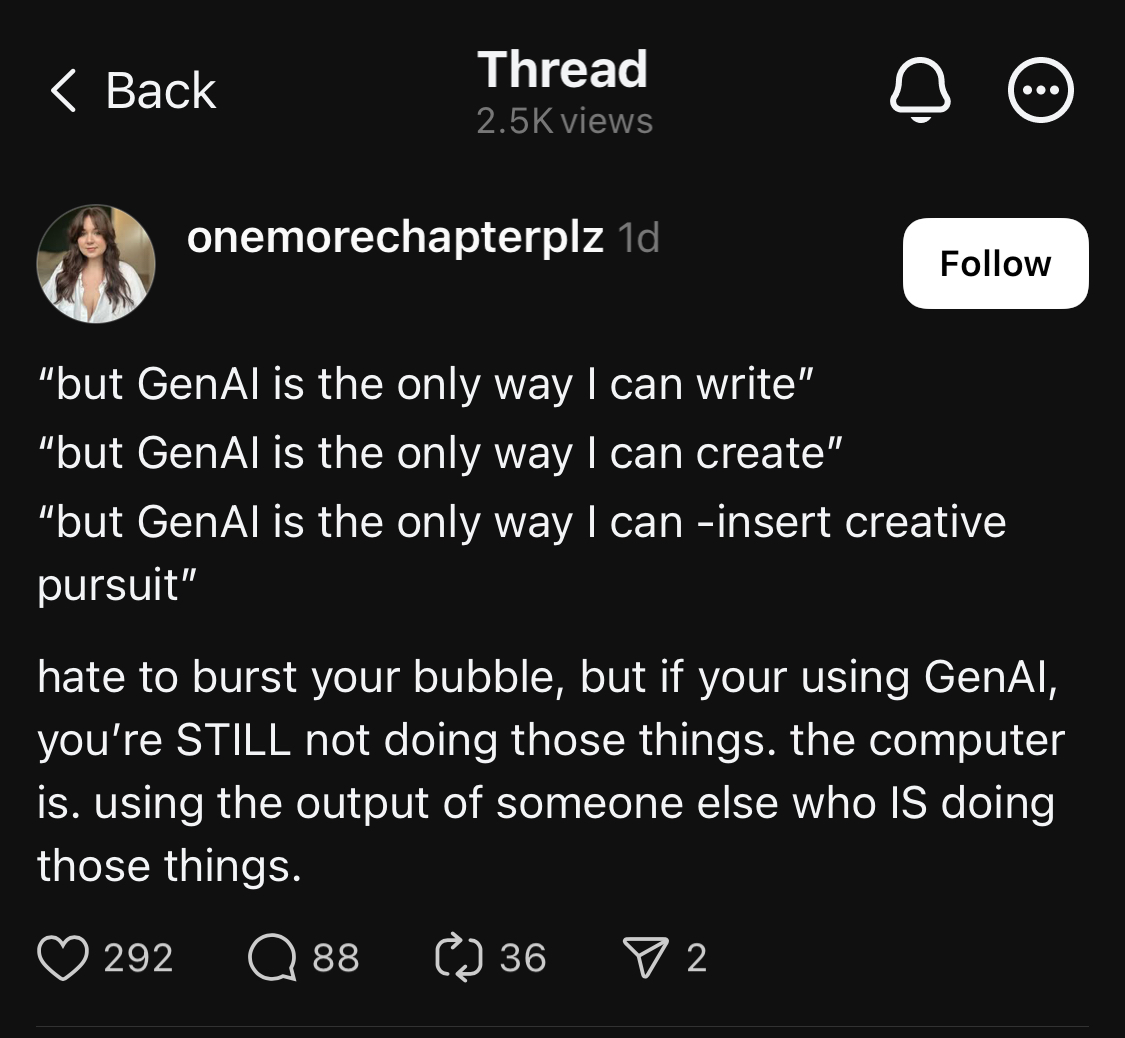The width and height of the screenshot is (1125, 1038).
Task: Tap the back chevron arrow
Action: [x=63, y=91]
